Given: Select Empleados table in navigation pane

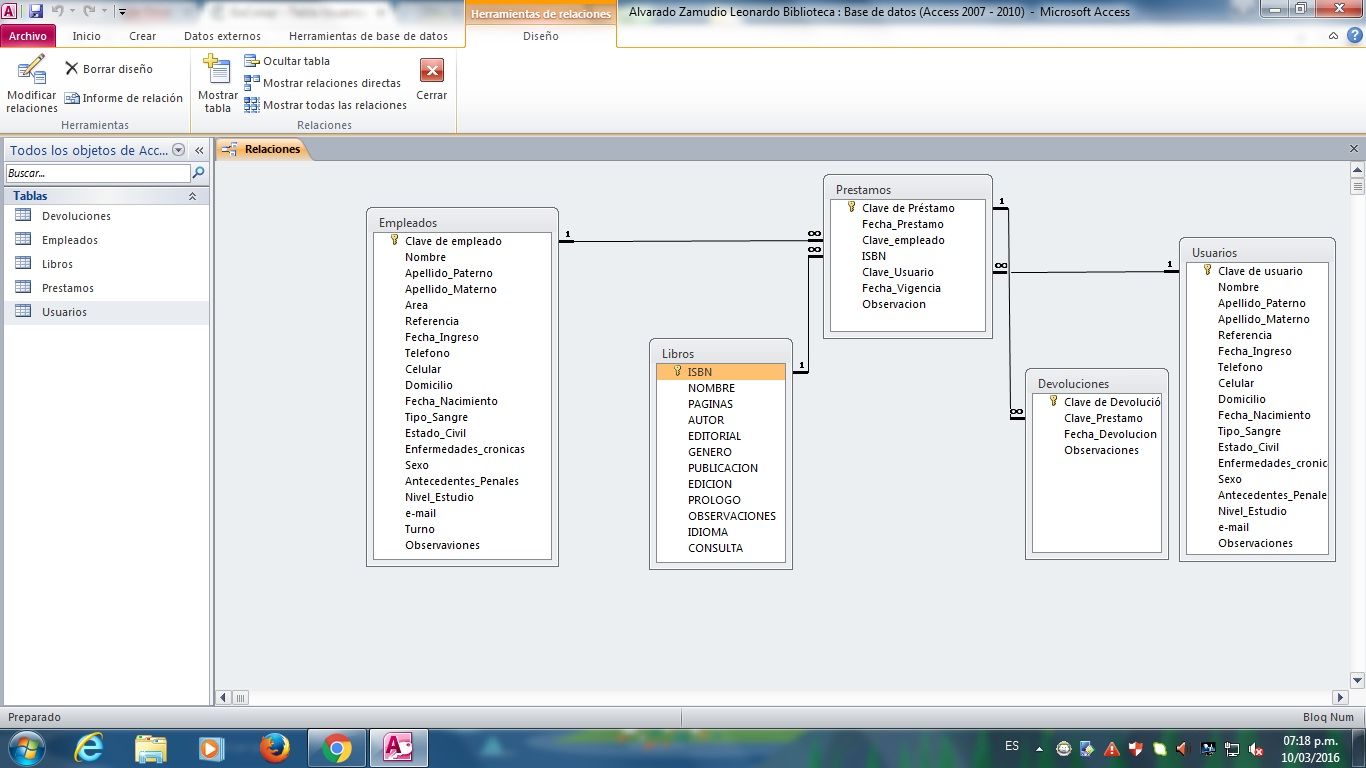Looking at the screenshot, I should (106, 240).
